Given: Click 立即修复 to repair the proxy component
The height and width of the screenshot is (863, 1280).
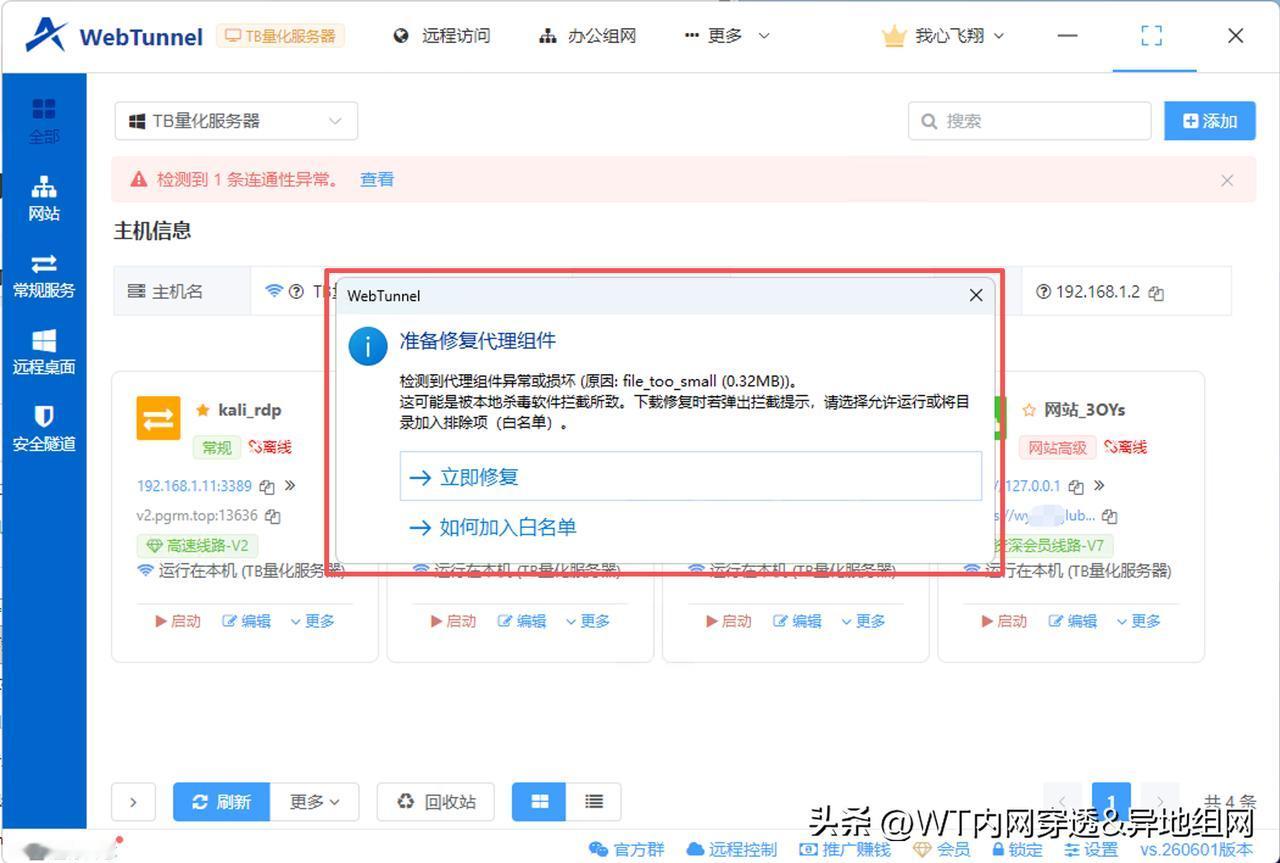Looking at the screenshot, I should 691,477.
